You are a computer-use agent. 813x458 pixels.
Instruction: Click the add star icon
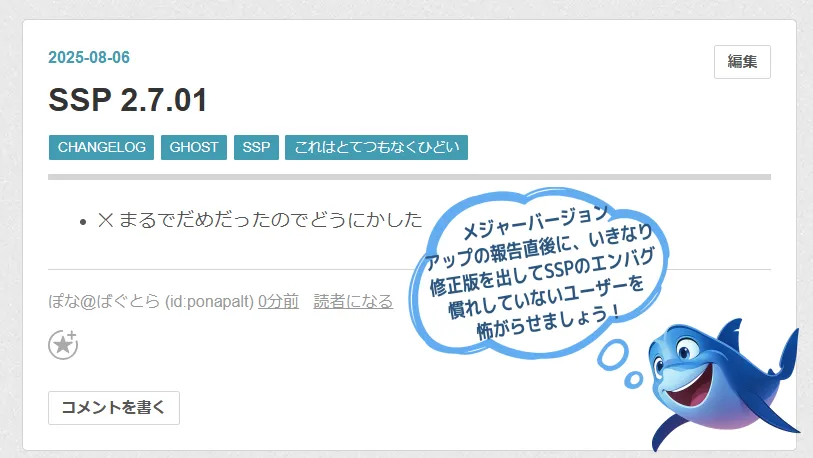click(63, 344)
